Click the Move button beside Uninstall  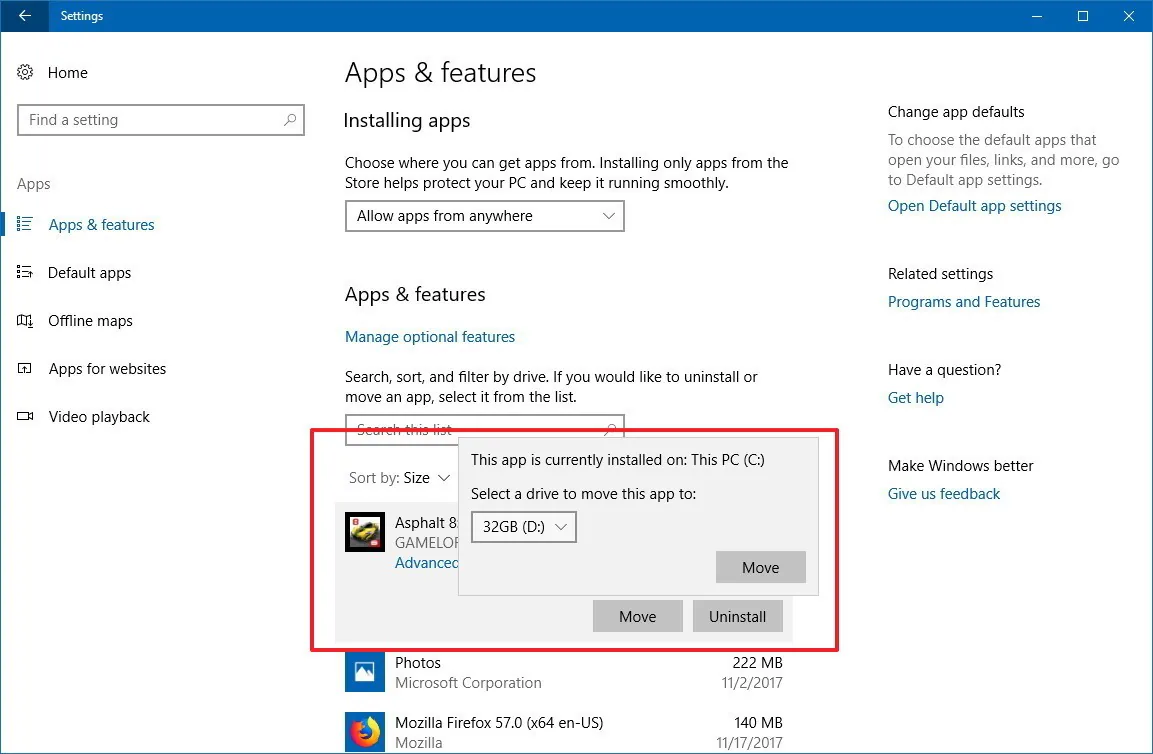click(638, 616)
